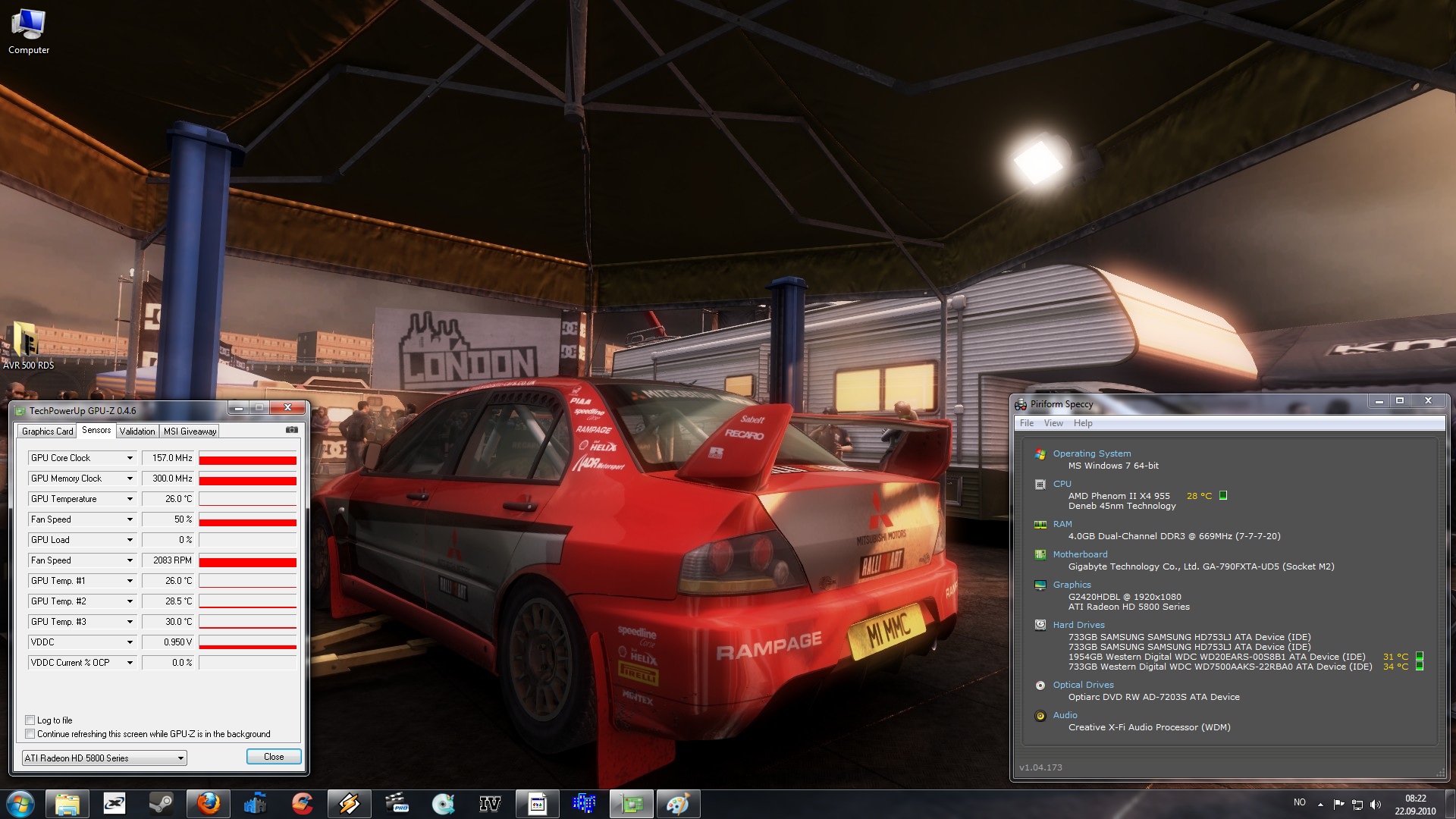Open the Fan Speed percent sensor dropdown
This screenshot has height=819, width=1456.
(x=130, y=519)
